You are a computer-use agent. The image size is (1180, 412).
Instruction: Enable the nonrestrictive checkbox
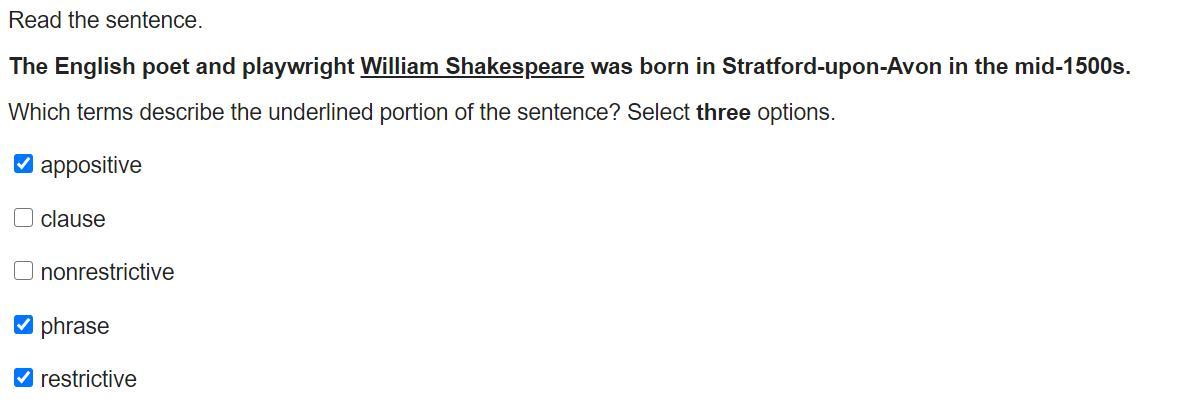24,271
